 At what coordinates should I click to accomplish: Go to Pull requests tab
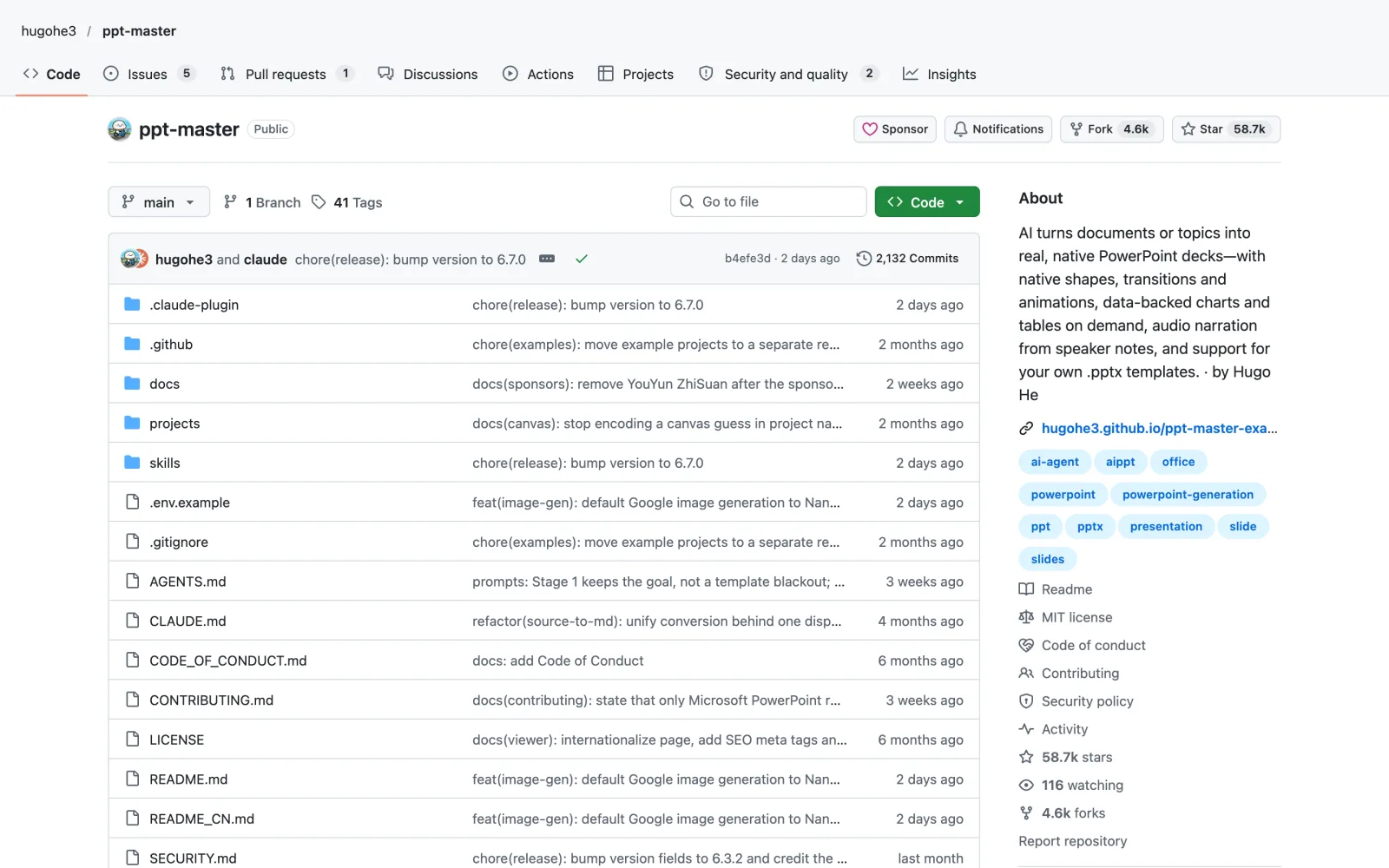pos(287,74)
